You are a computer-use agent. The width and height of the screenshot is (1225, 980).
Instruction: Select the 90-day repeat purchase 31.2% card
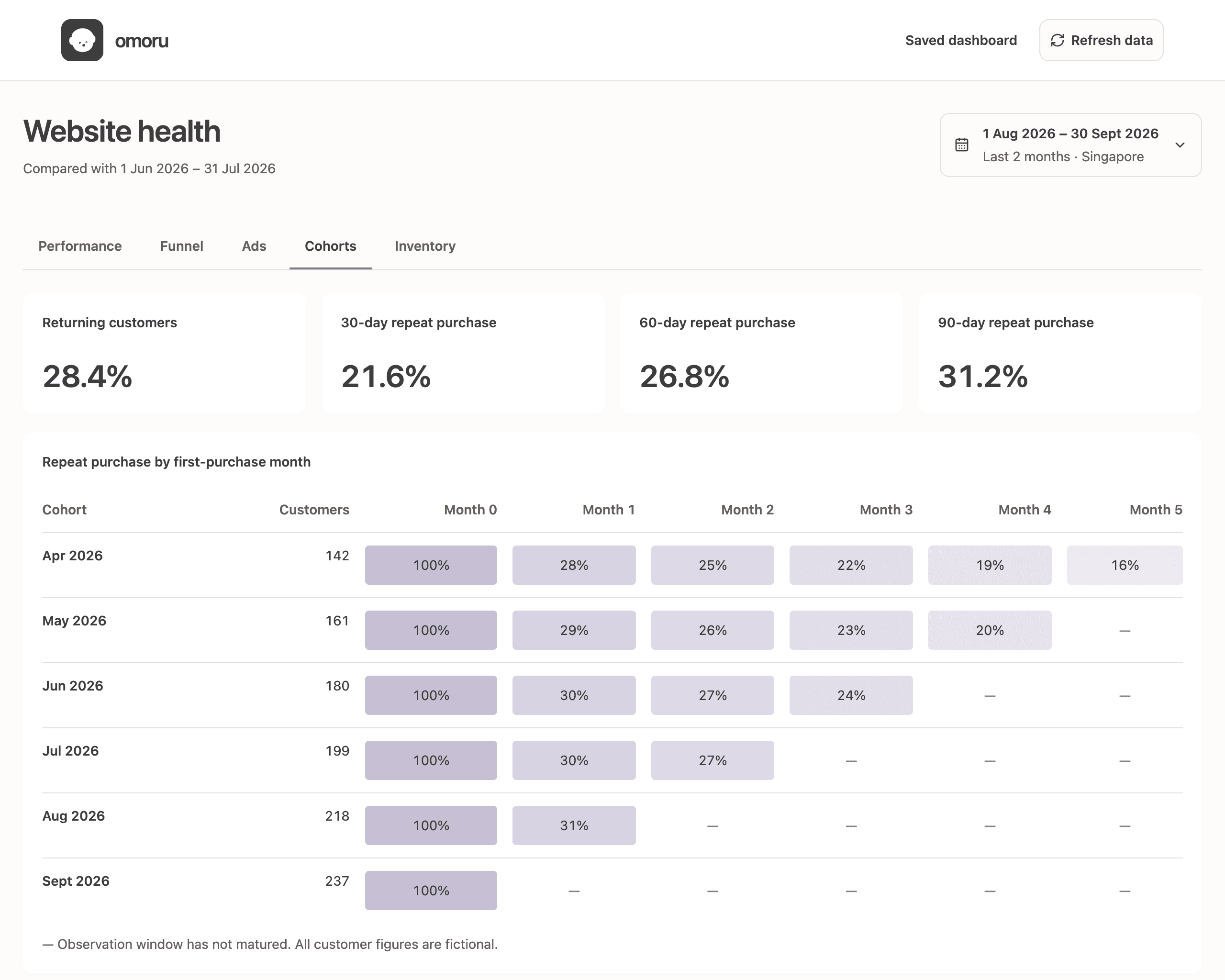tap(1060, 353)
